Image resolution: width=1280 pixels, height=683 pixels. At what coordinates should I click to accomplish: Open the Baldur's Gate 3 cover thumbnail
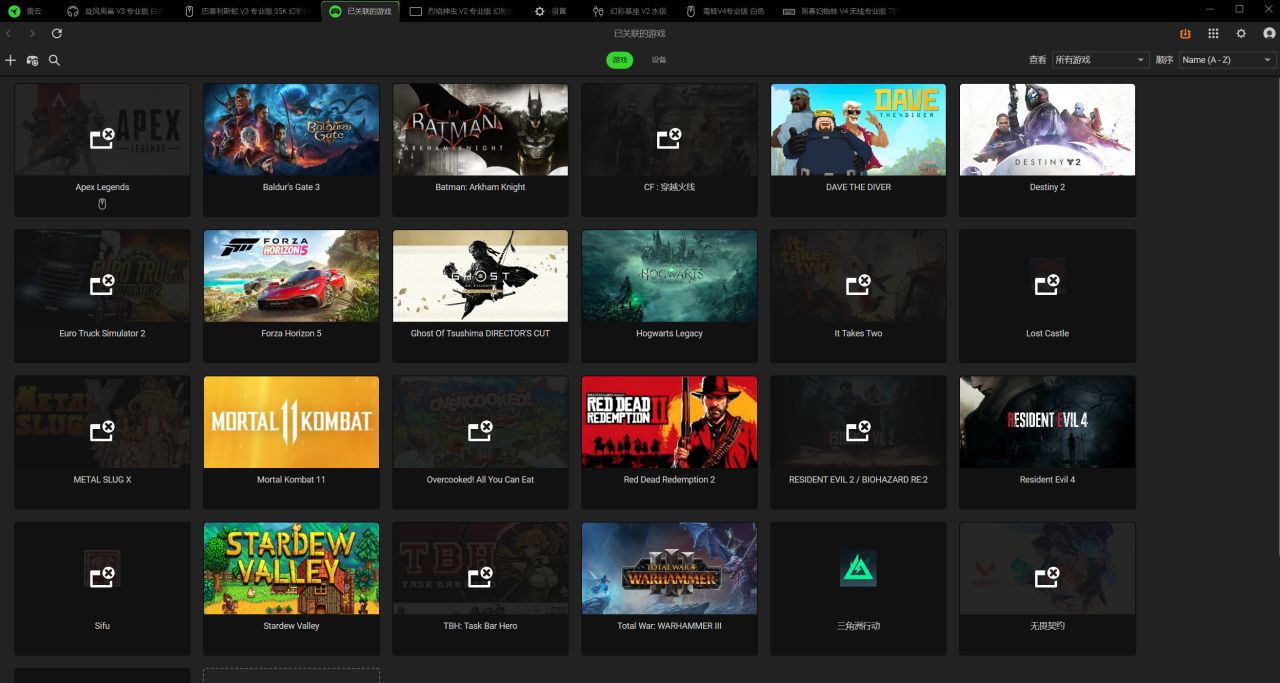291,129
